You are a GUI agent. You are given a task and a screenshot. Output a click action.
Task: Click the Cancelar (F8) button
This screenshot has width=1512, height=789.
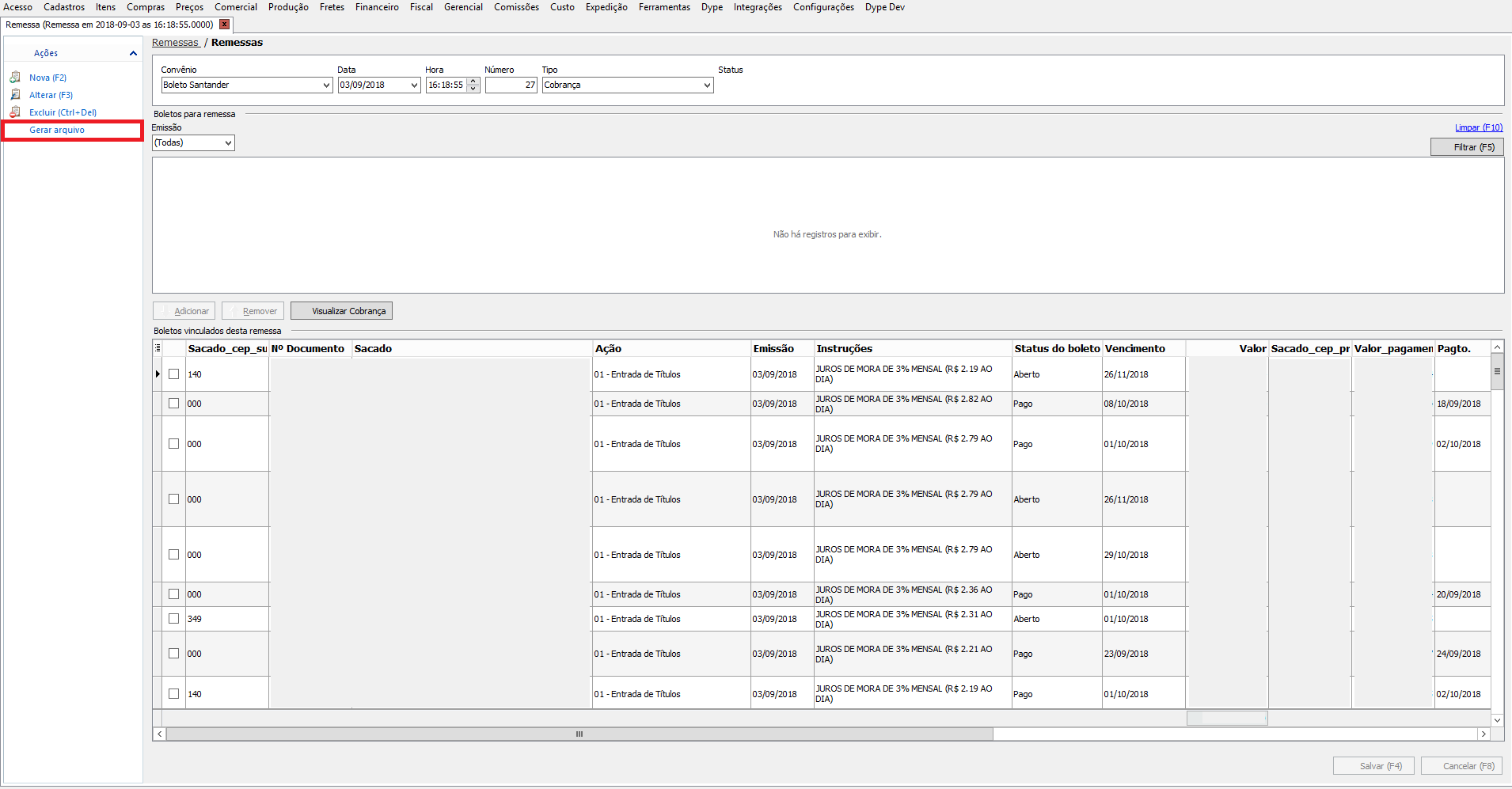1462,766
